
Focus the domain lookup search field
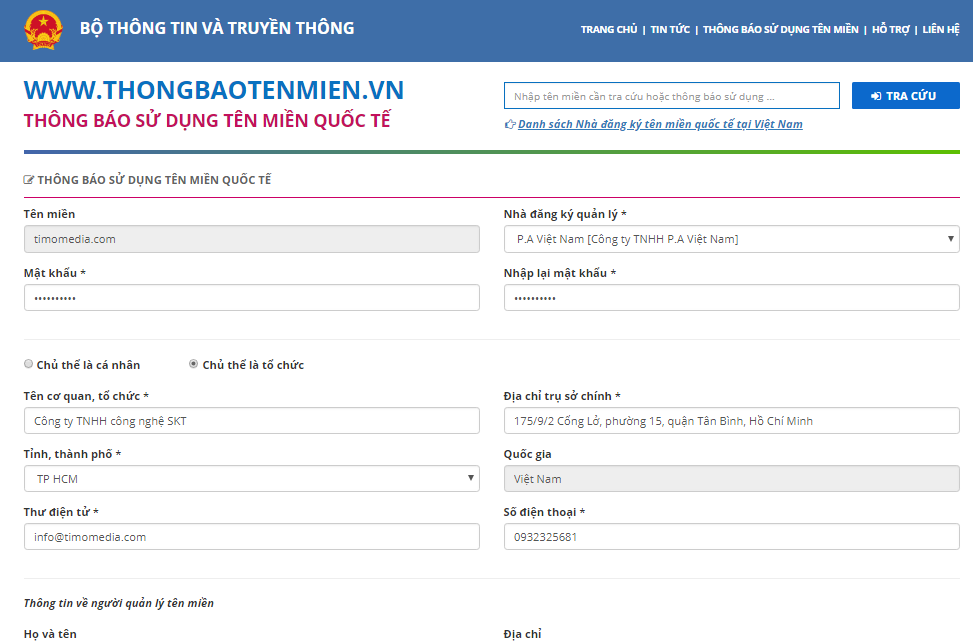[x=671, y=96]
